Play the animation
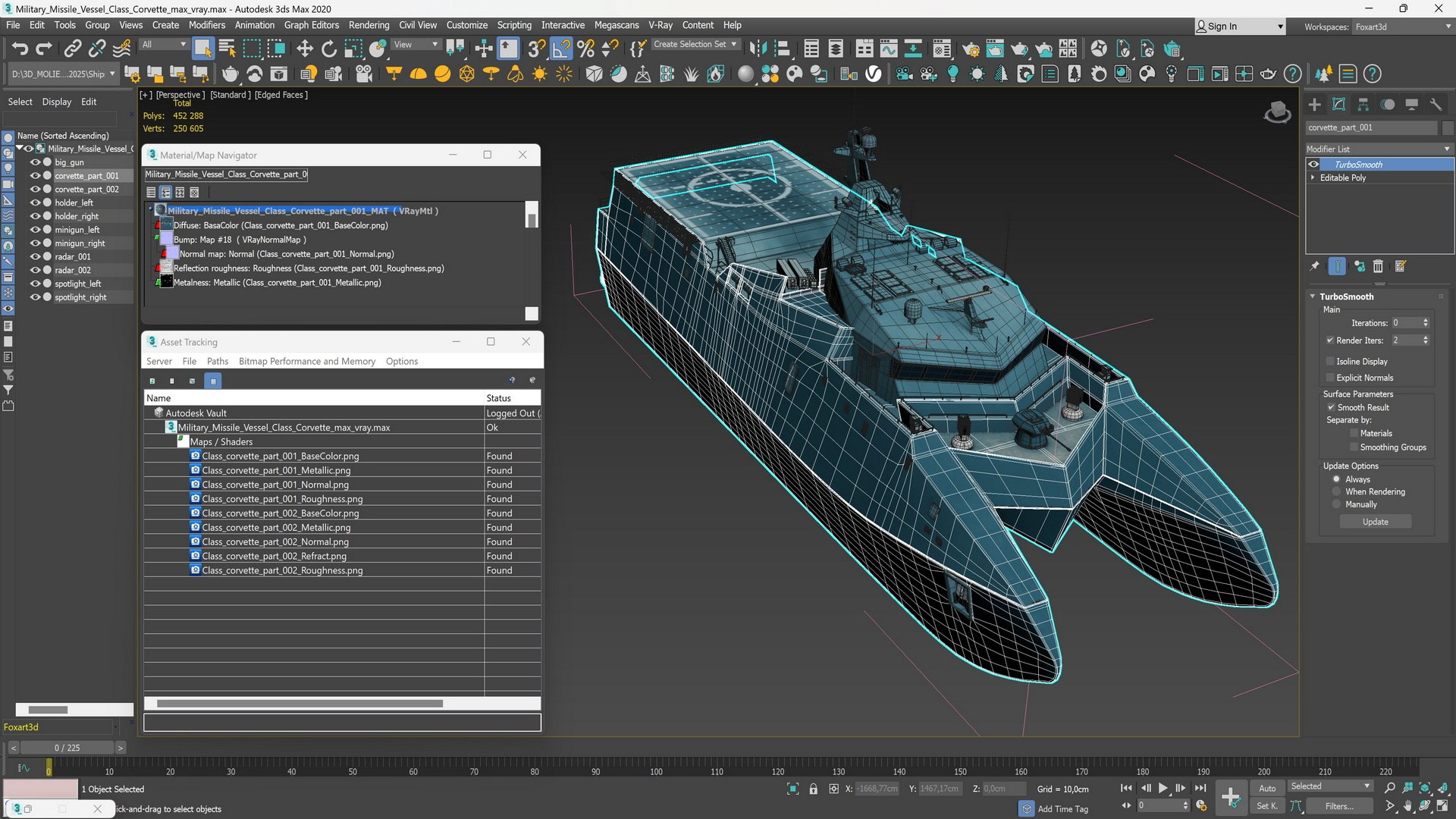The image size is (1456, 819). coord(1163,789)
